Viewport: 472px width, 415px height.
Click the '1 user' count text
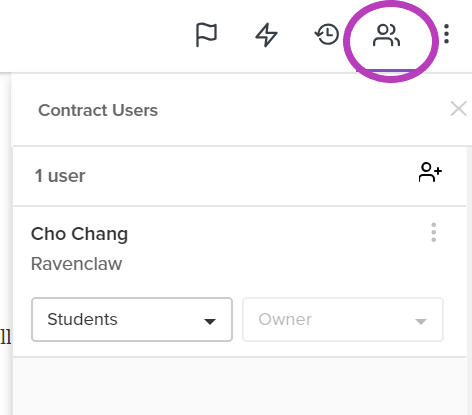60,176
